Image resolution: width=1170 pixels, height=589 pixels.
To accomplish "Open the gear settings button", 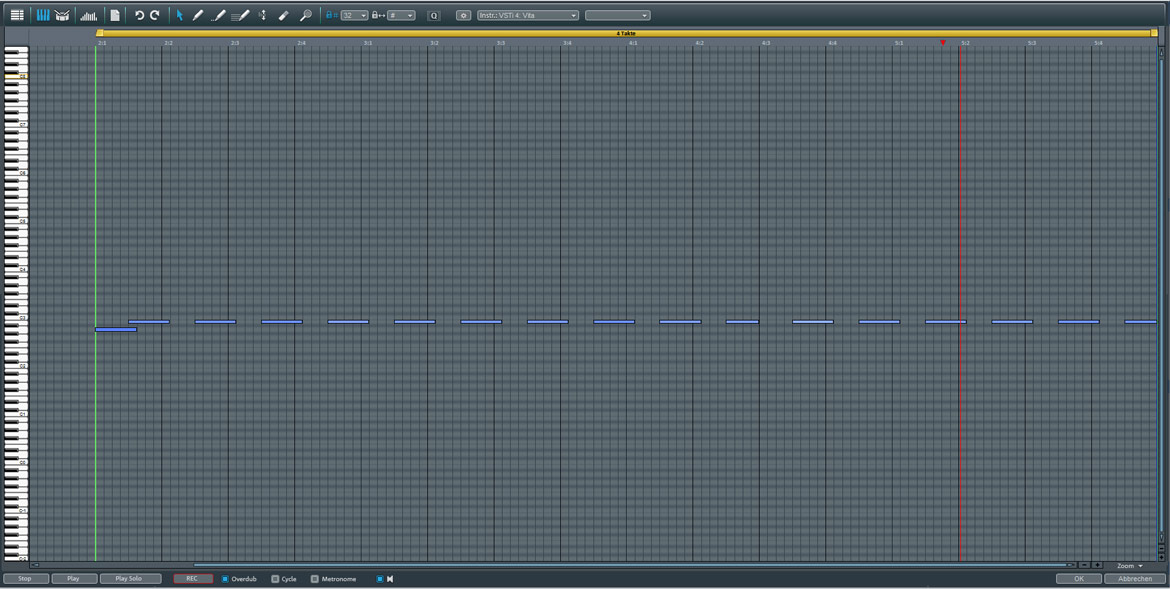I will (x=463, y=15).
